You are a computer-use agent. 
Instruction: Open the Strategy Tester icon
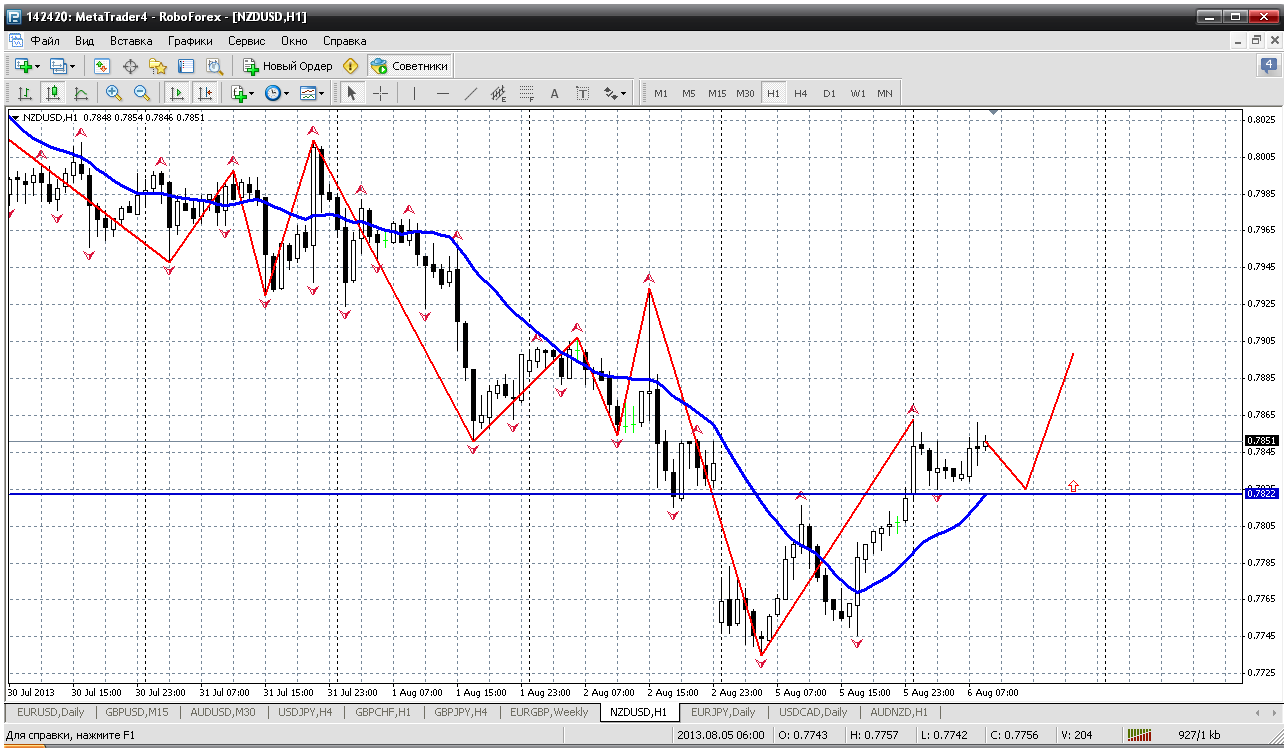coord(214,66)
